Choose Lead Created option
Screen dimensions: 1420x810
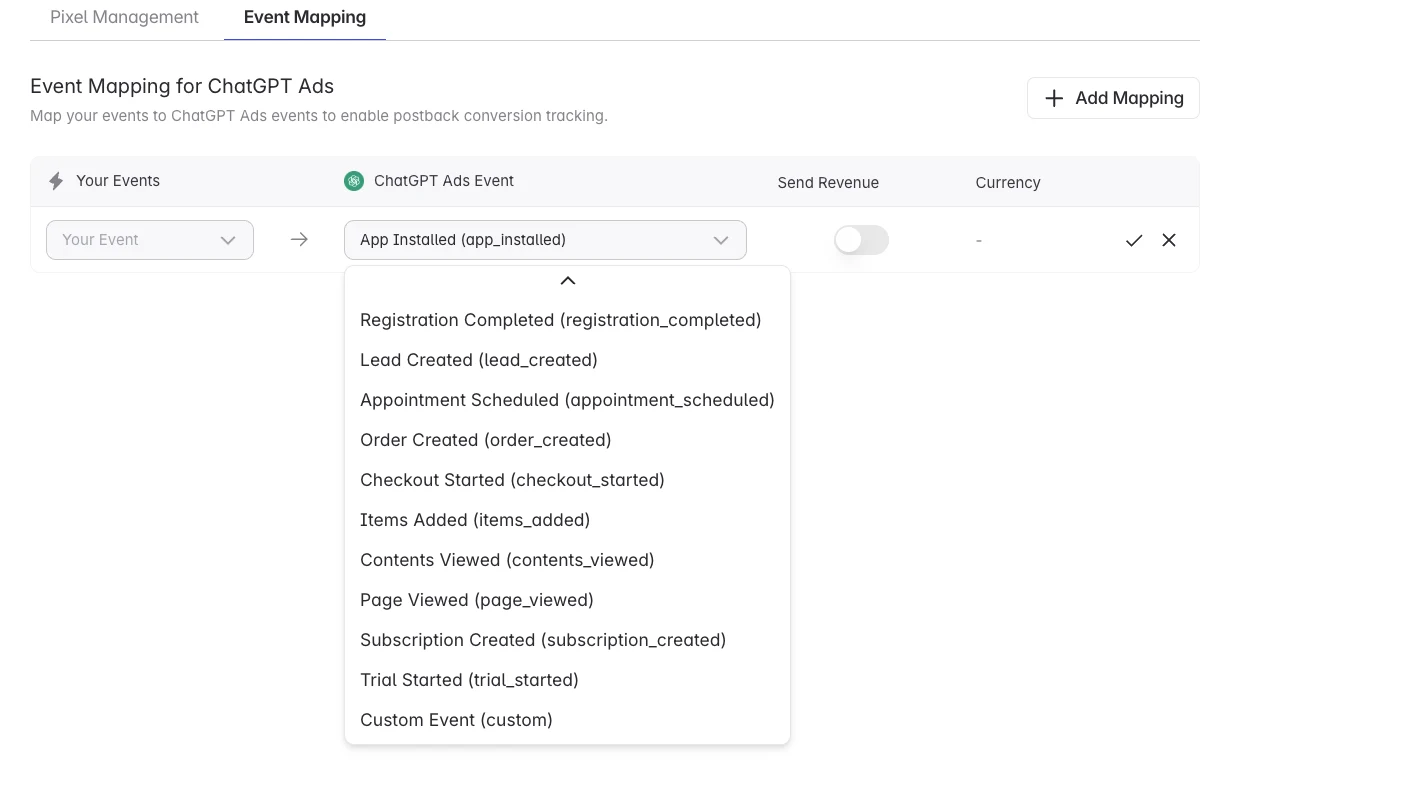pos(567,360)
